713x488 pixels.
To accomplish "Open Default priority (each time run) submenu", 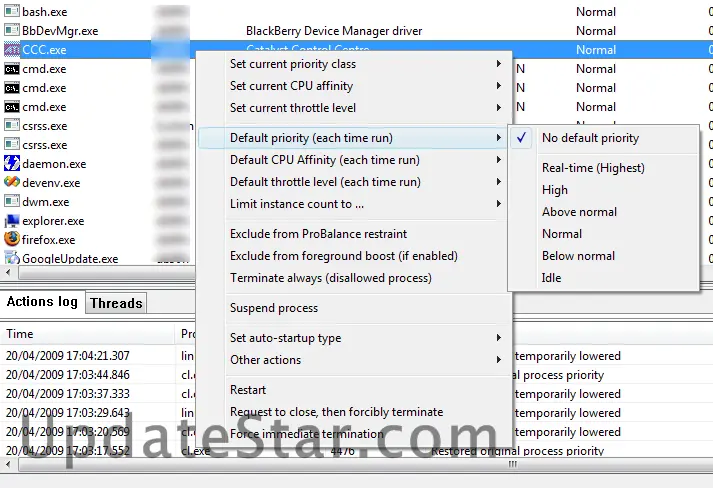I will [x=355, y=138].
